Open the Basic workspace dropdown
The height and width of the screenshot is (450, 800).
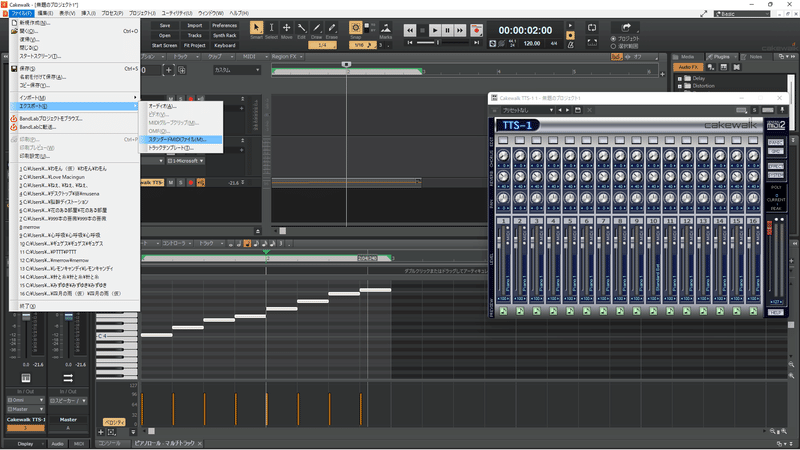(742, 14)
